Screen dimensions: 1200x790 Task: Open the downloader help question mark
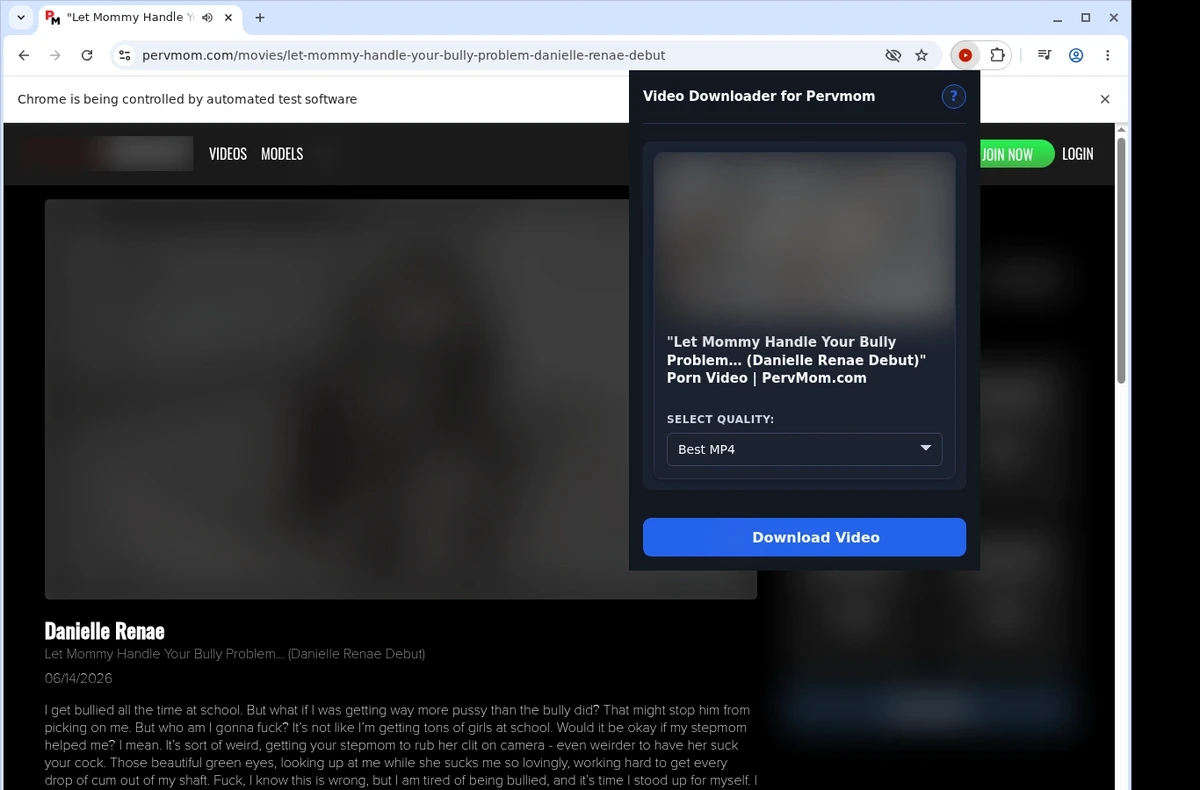coord(953,96)
